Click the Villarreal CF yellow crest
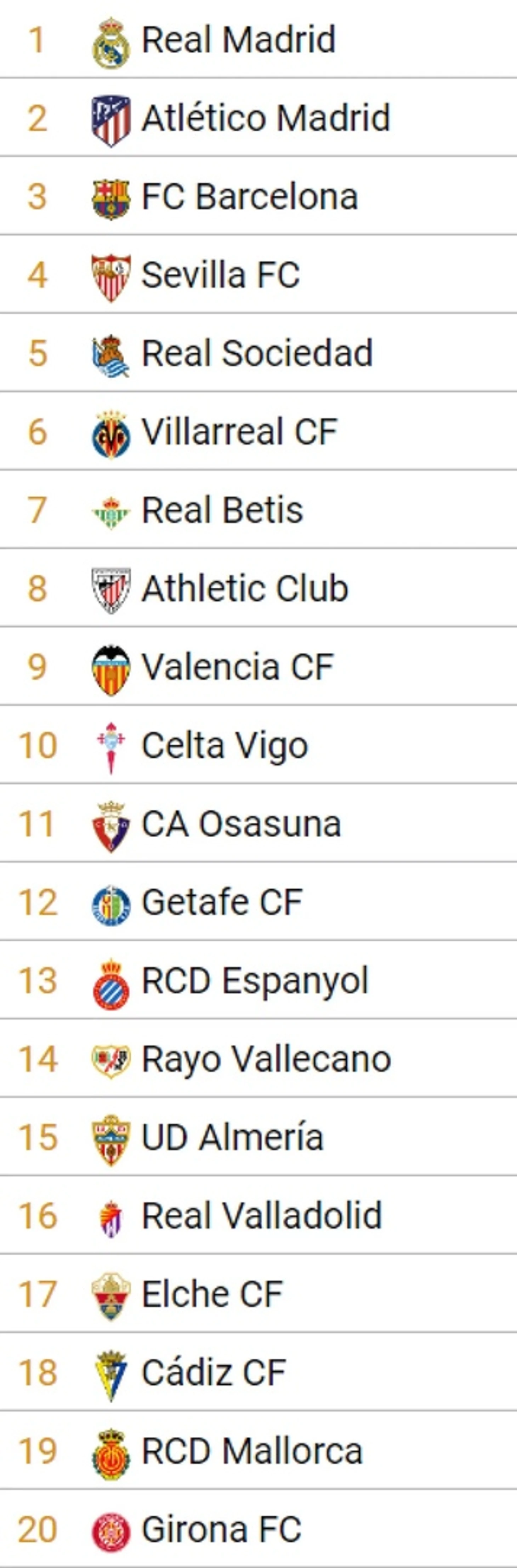 pyautogui.click(x=111, y=434)
